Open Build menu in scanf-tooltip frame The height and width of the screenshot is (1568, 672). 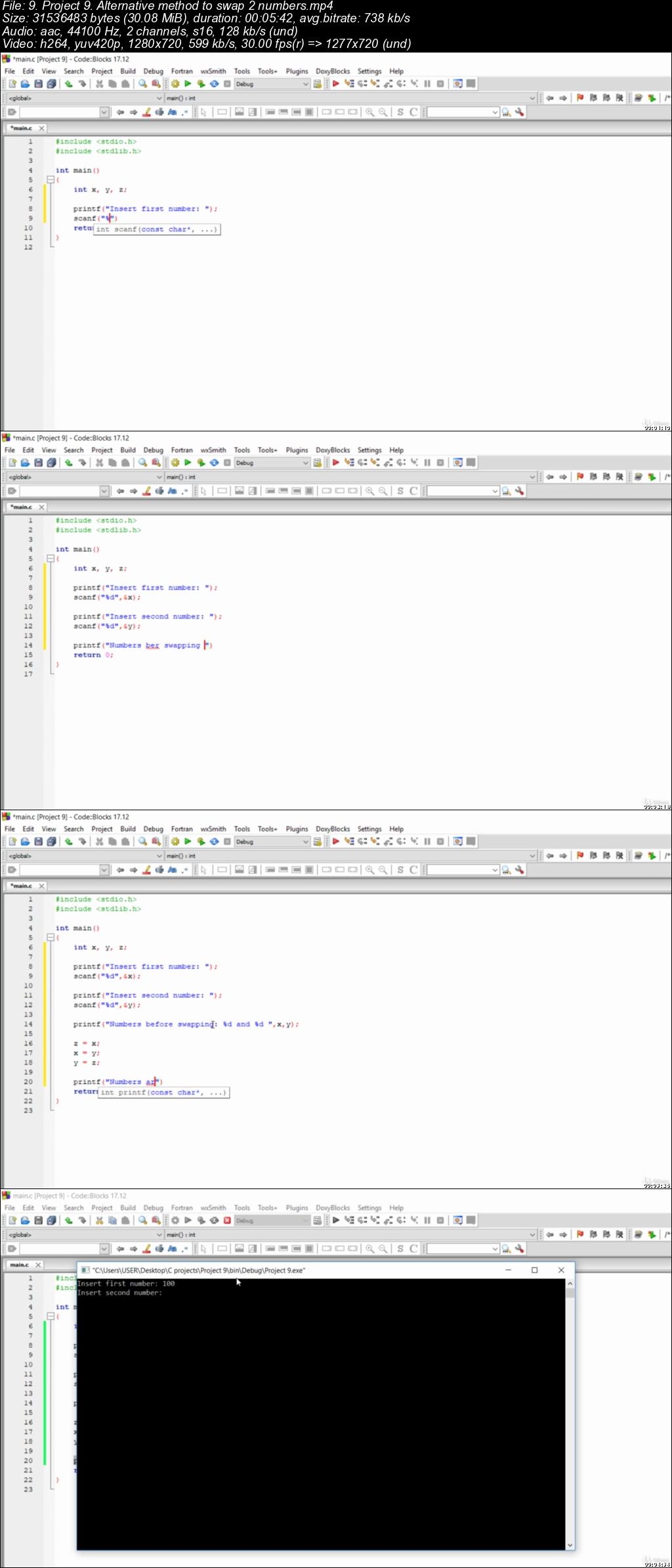(x=128, y=71)
